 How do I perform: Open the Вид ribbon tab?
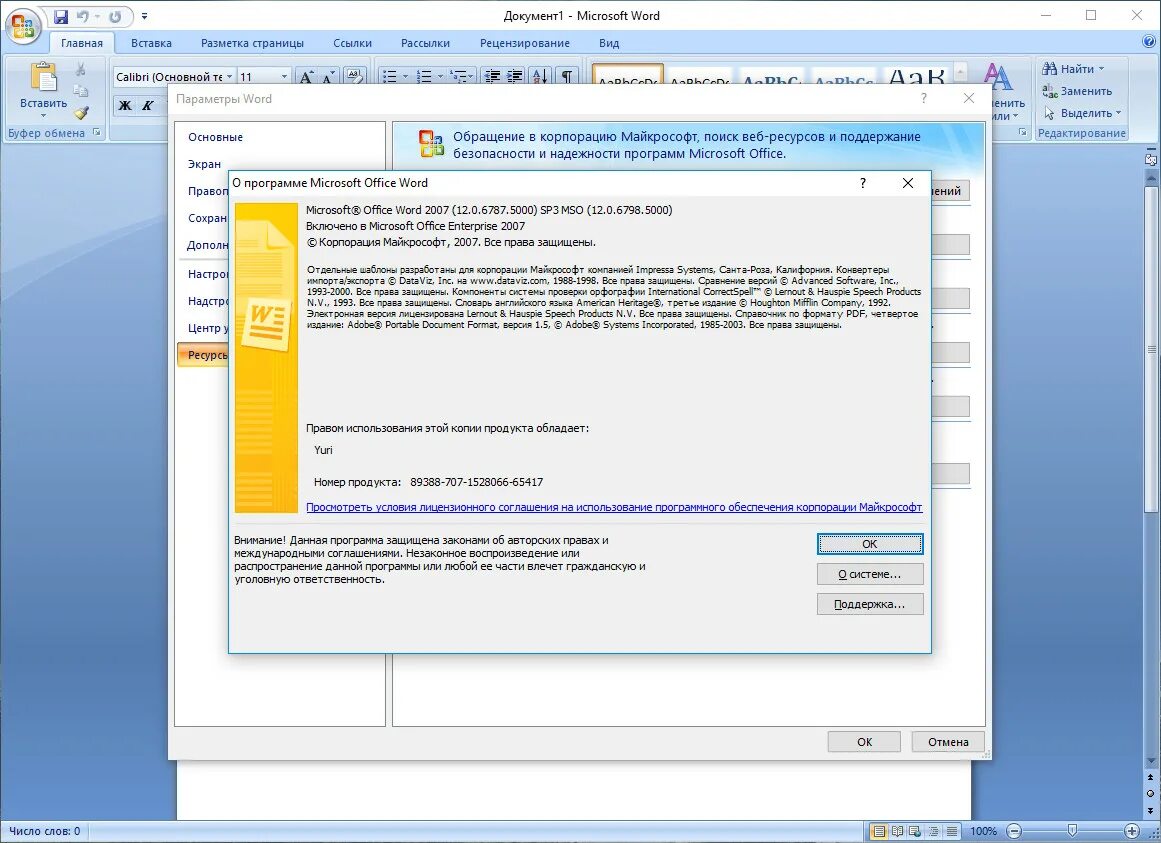(609, 43)
